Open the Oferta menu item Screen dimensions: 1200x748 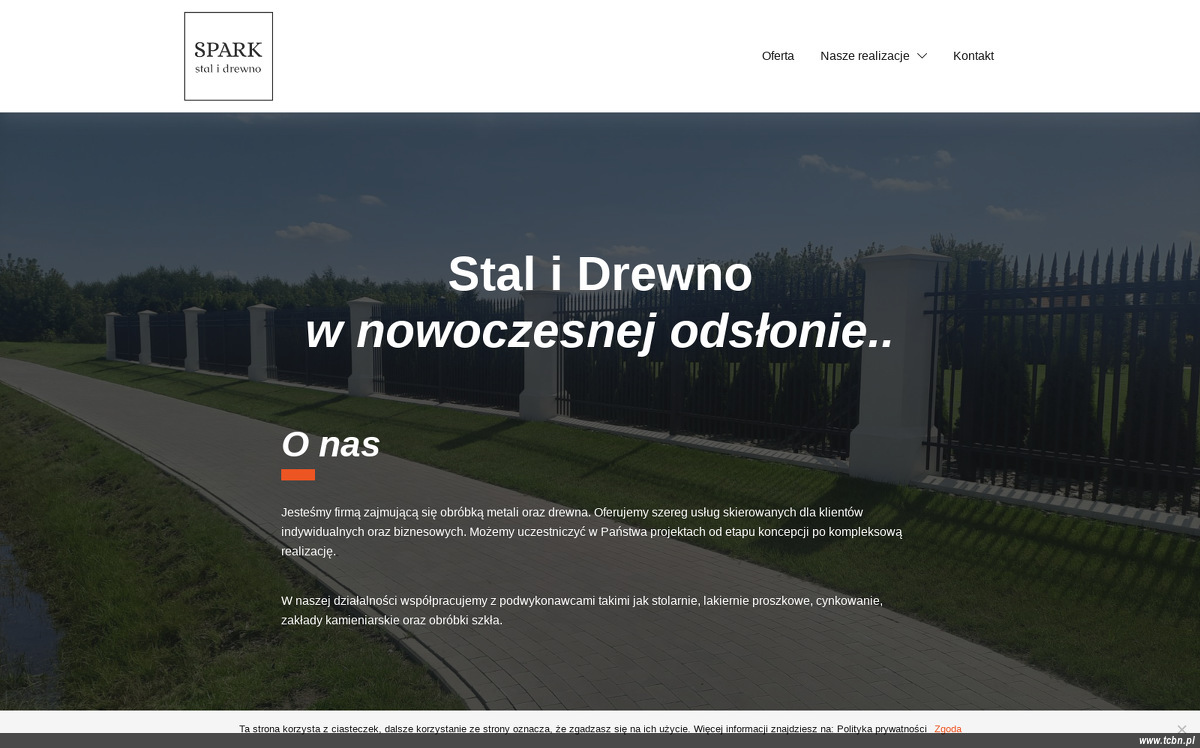778,56
